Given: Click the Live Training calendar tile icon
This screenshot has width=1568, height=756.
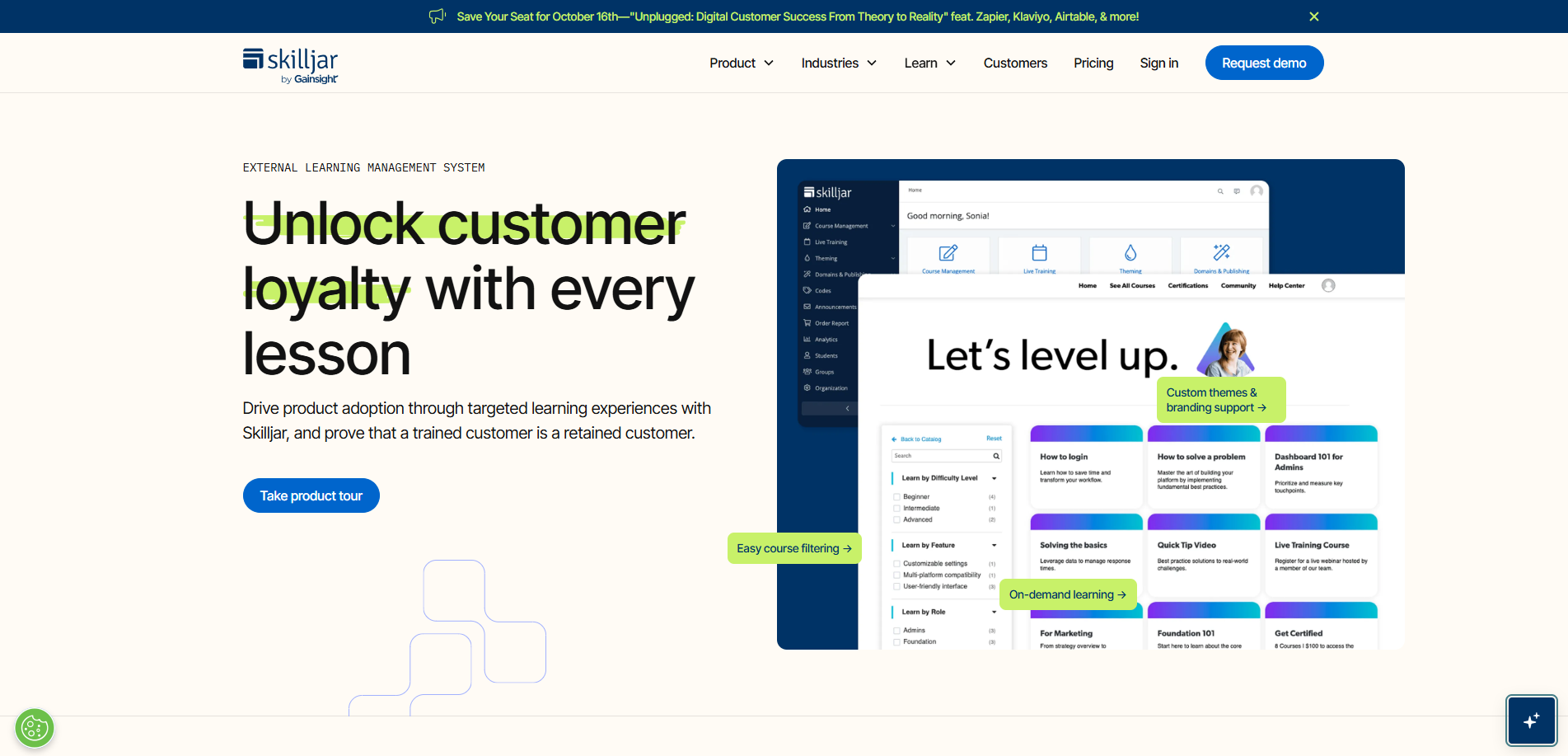Looking at the screenshot, I should (1040, 252).
